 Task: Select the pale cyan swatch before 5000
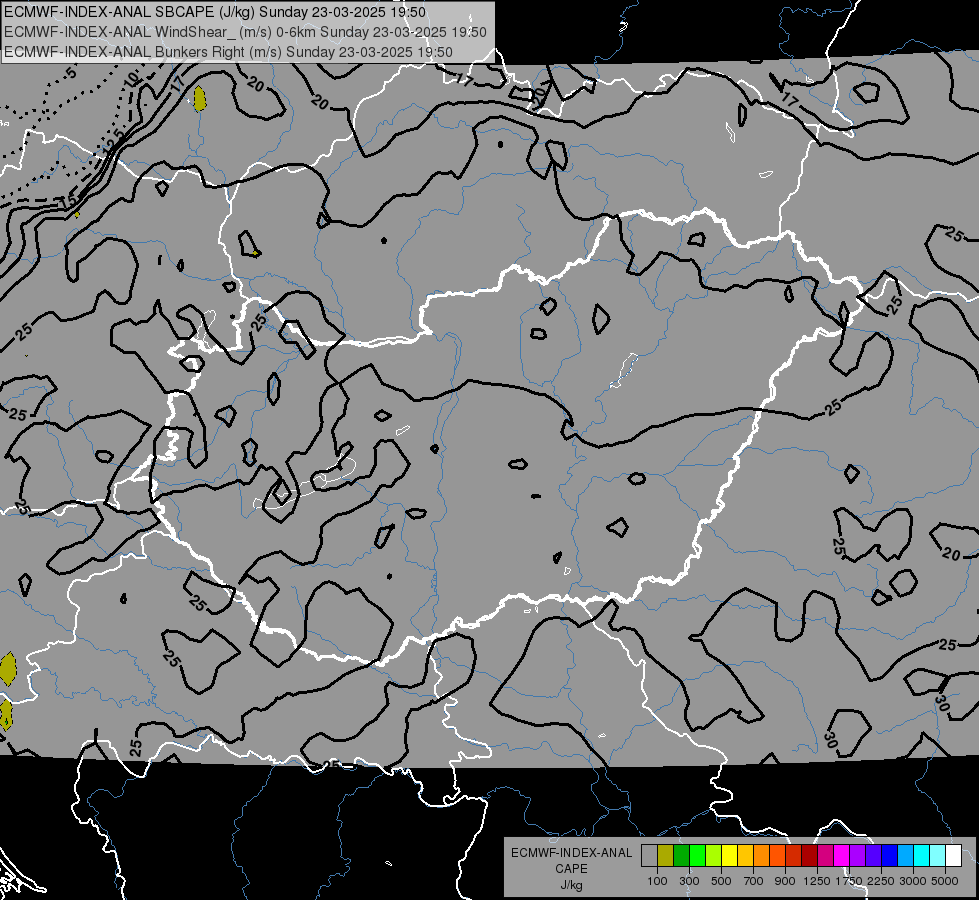coord(938,856)
